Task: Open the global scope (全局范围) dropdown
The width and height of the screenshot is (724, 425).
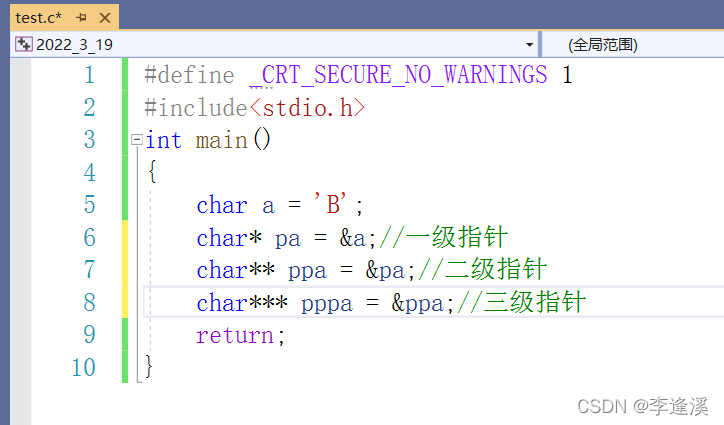Action: (634, 45)
